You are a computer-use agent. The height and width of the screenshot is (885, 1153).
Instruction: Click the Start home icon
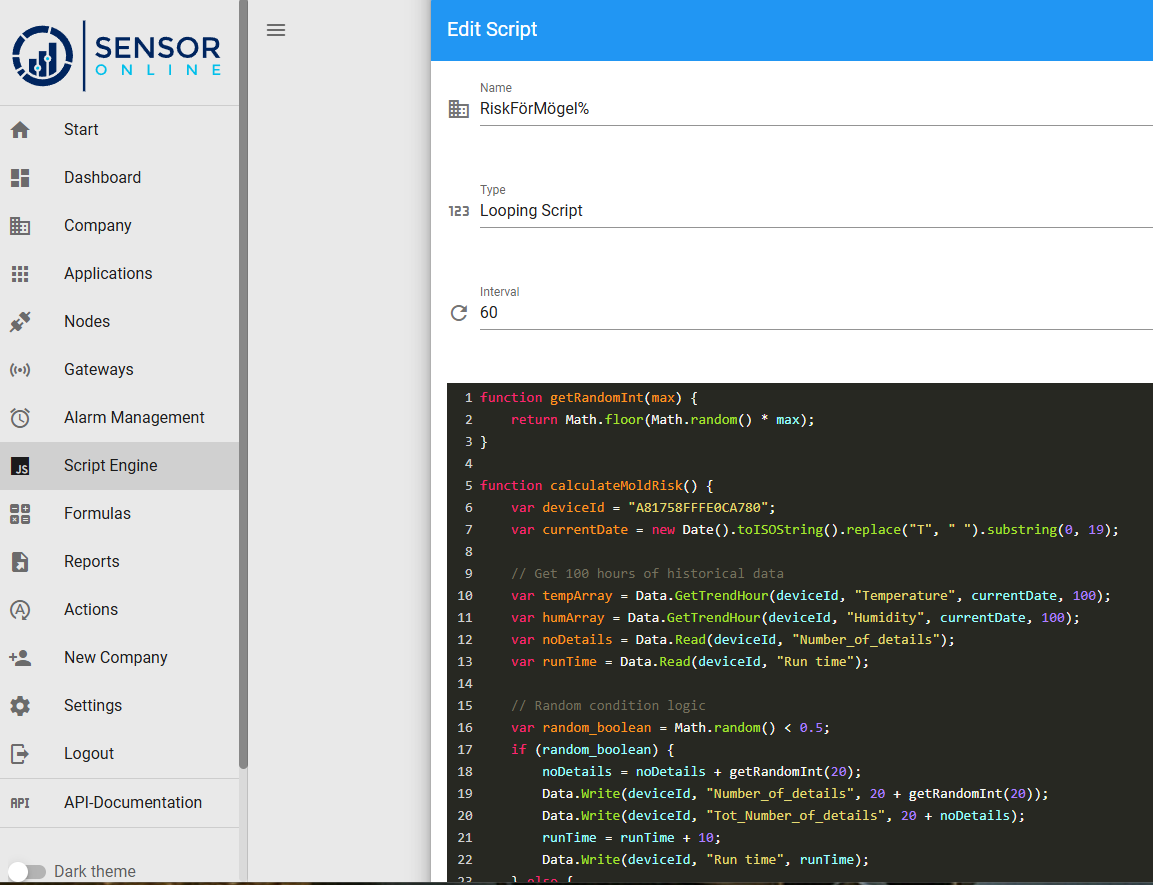click(20, 130)
